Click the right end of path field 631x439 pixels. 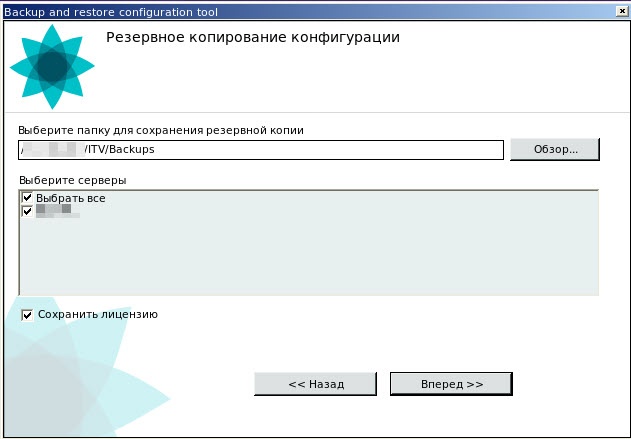490,150
